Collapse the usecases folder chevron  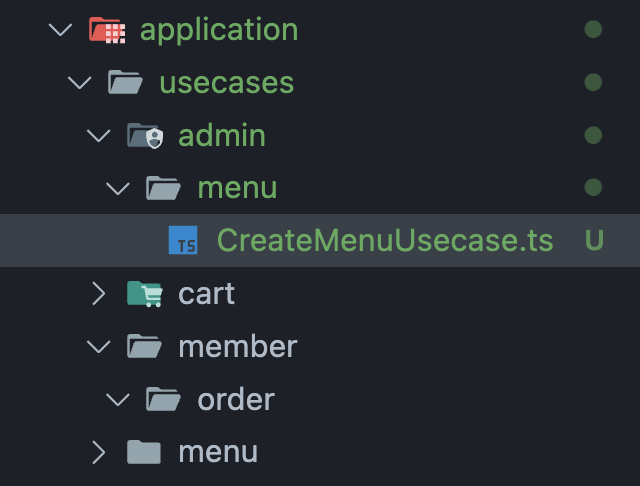(80, 82)
